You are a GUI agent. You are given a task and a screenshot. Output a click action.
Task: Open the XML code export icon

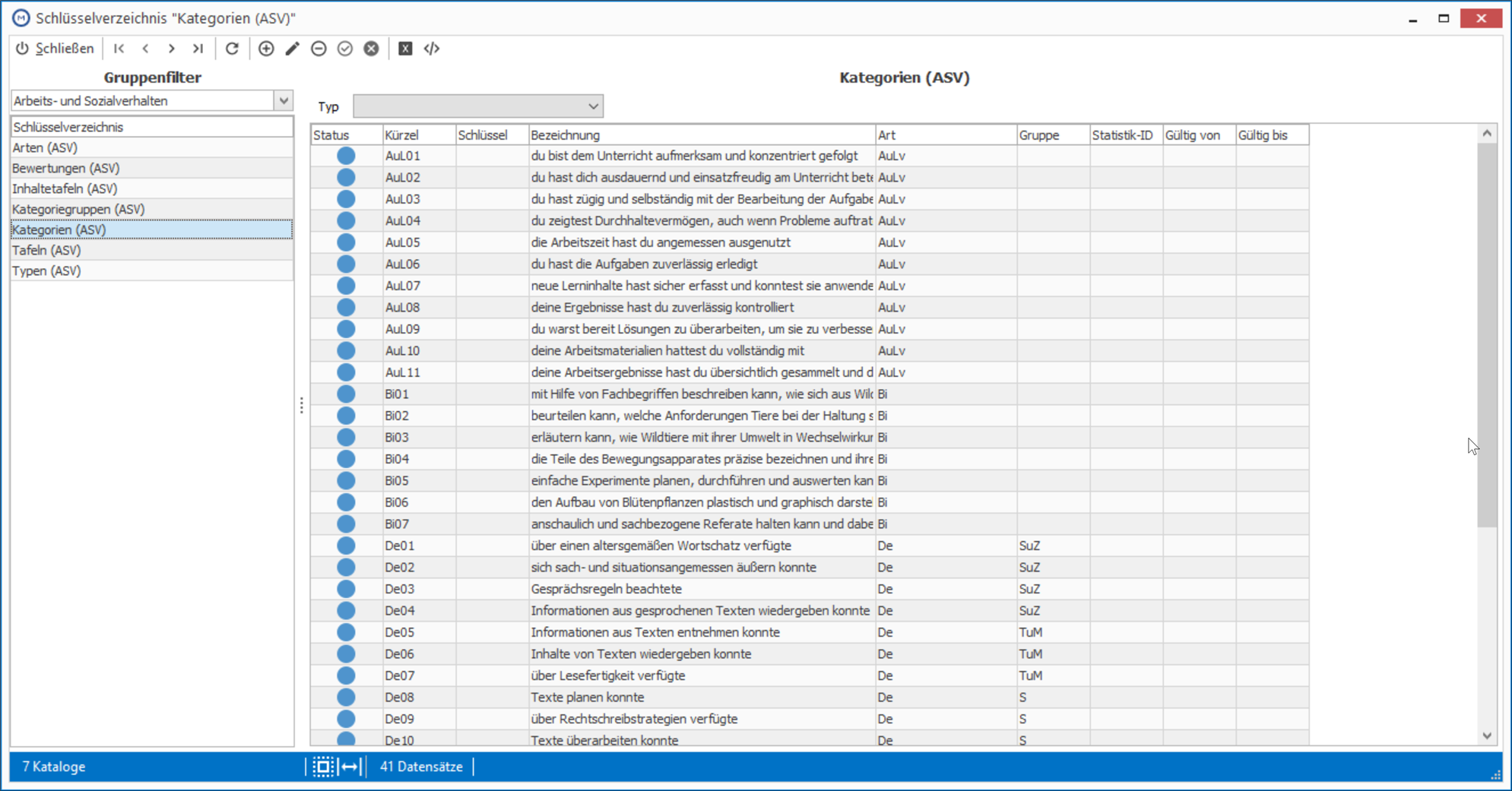[x=432, y=49]
